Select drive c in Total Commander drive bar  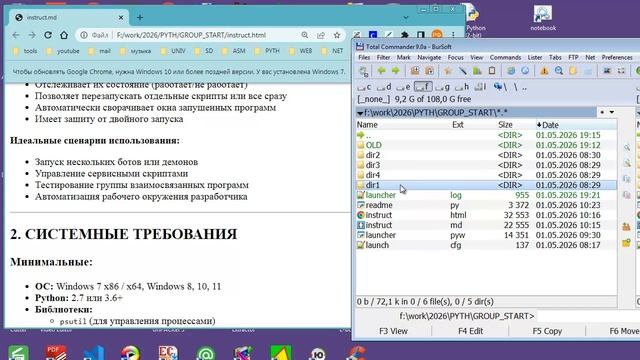tap(364, 87)
